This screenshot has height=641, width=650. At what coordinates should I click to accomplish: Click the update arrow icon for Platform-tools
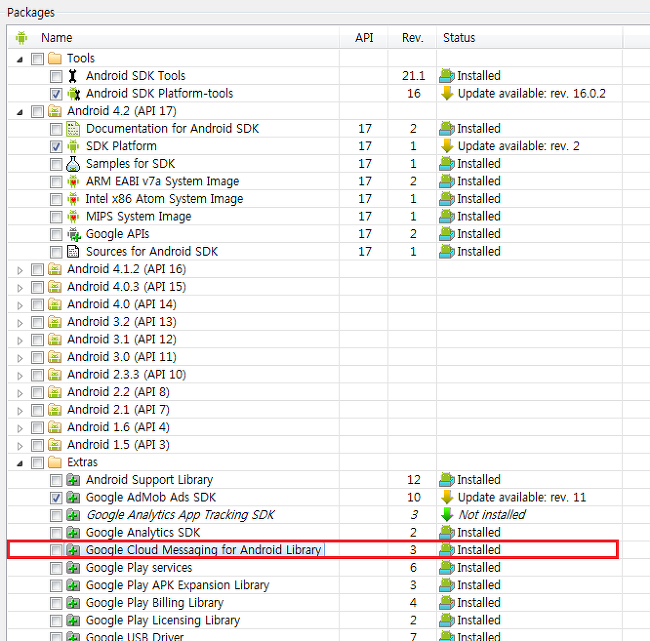447,94
